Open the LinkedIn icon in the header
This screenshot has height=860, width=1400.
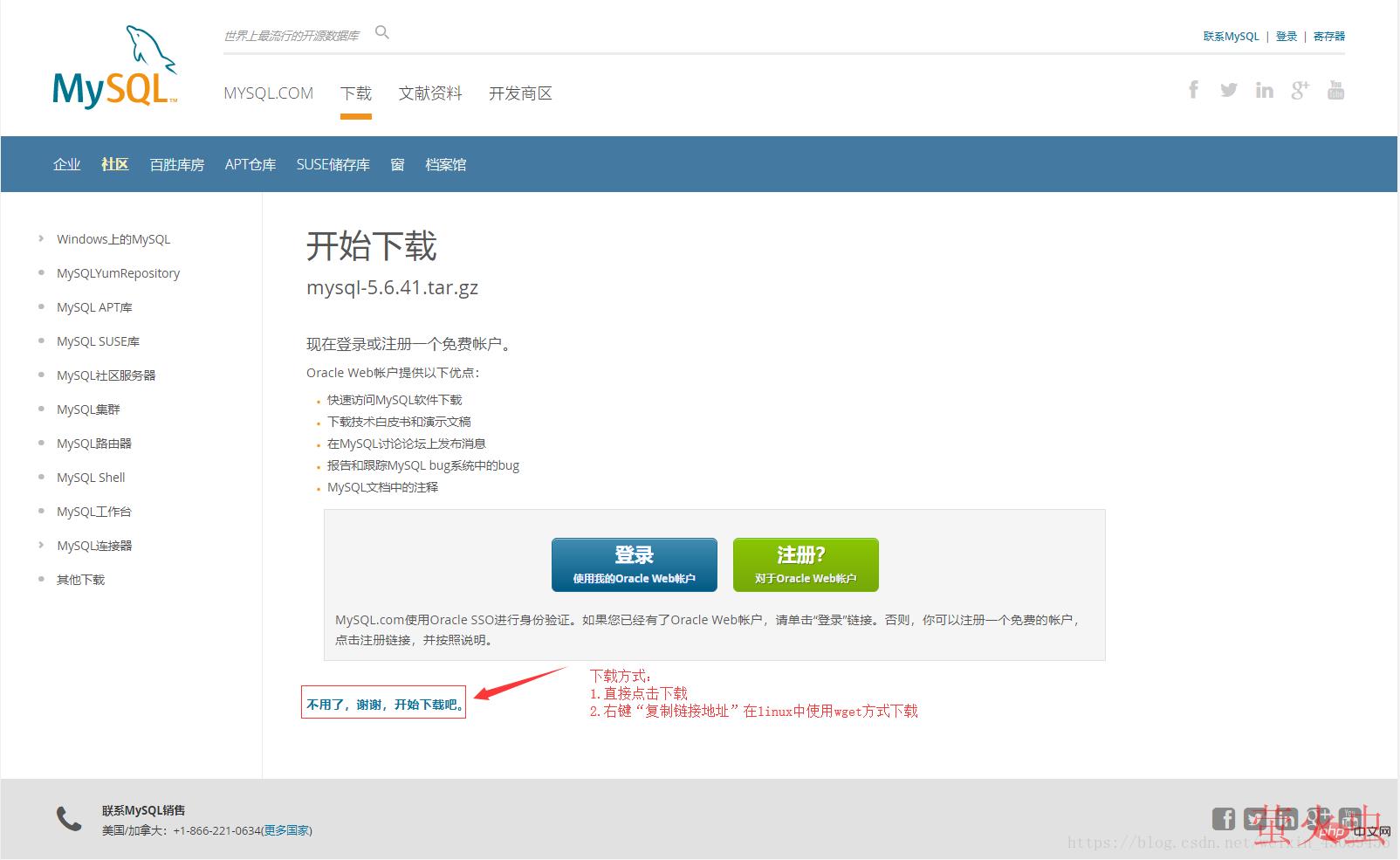click(1265, 90)
